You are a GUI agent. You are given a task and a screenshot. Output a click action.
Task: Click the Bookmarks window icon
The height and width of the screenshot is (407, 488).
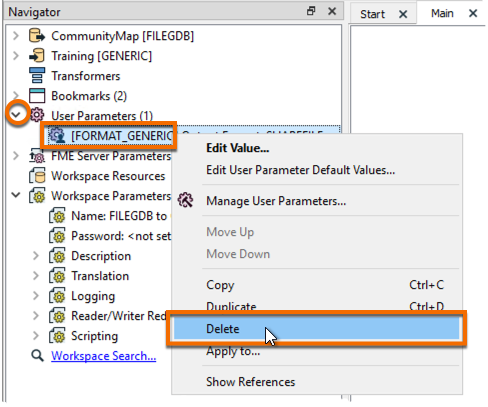pyautogui.click(x=37, y=96)
